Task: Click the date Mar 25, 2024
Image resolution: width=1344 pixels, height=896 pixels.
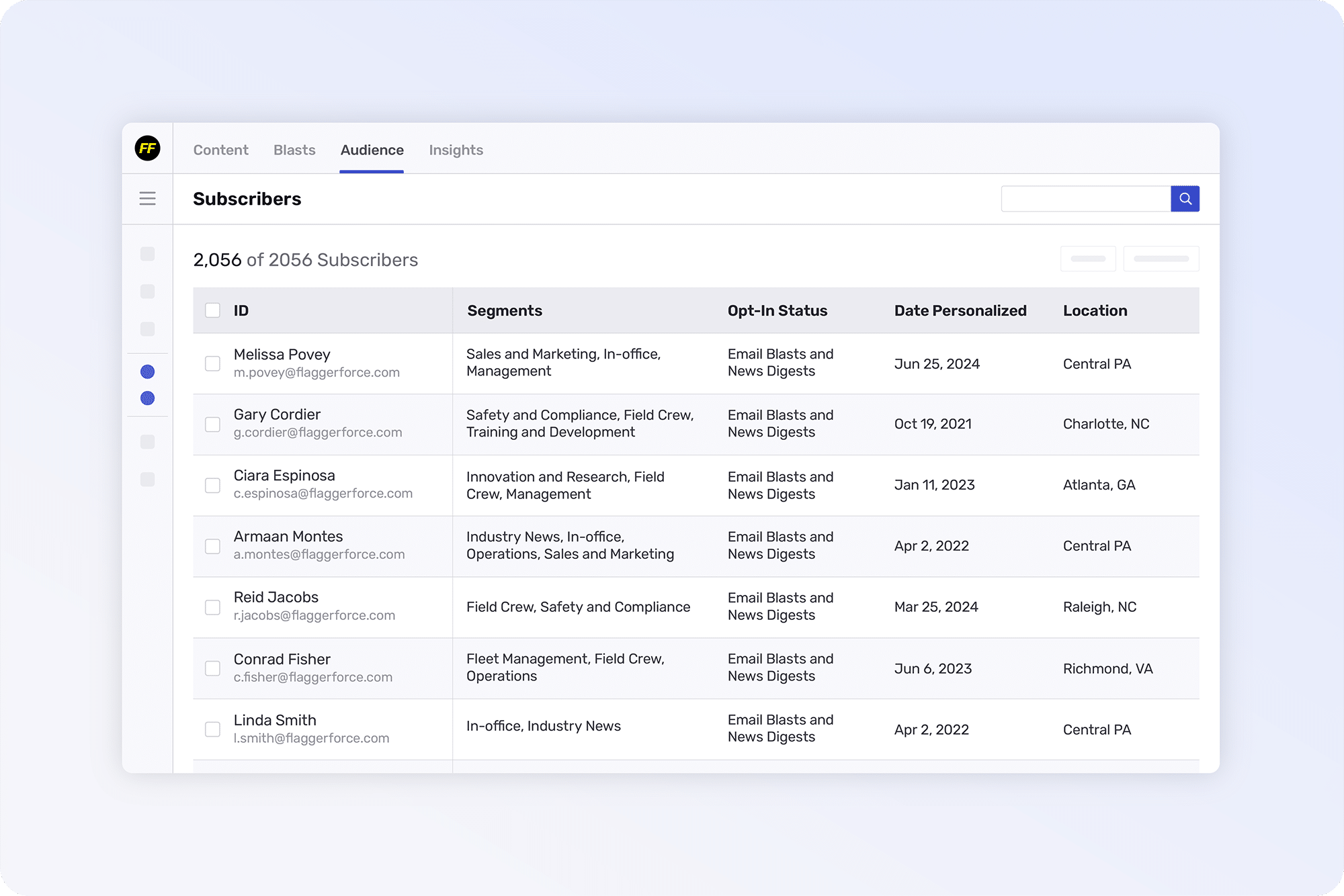Action: (936, 607)
